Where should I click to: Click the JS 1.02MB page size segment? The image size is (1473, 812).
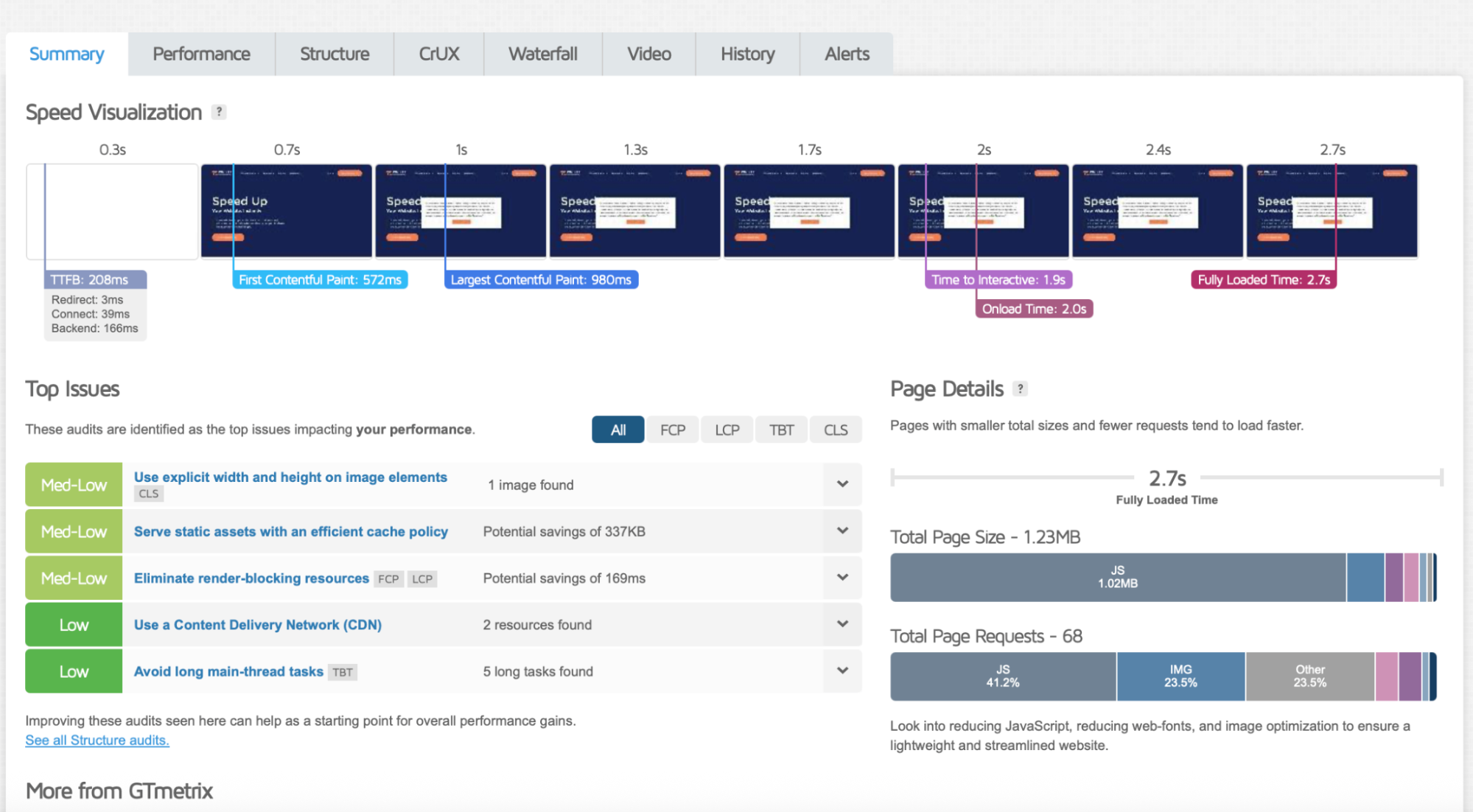tap(1118, 577)
